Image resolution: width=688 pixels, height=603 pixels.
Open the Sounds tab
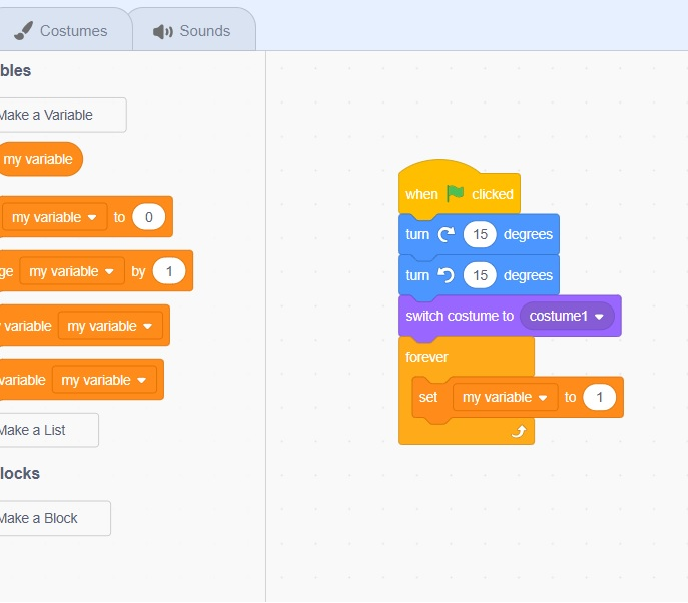pyautogui.click(x=192, y=31)
